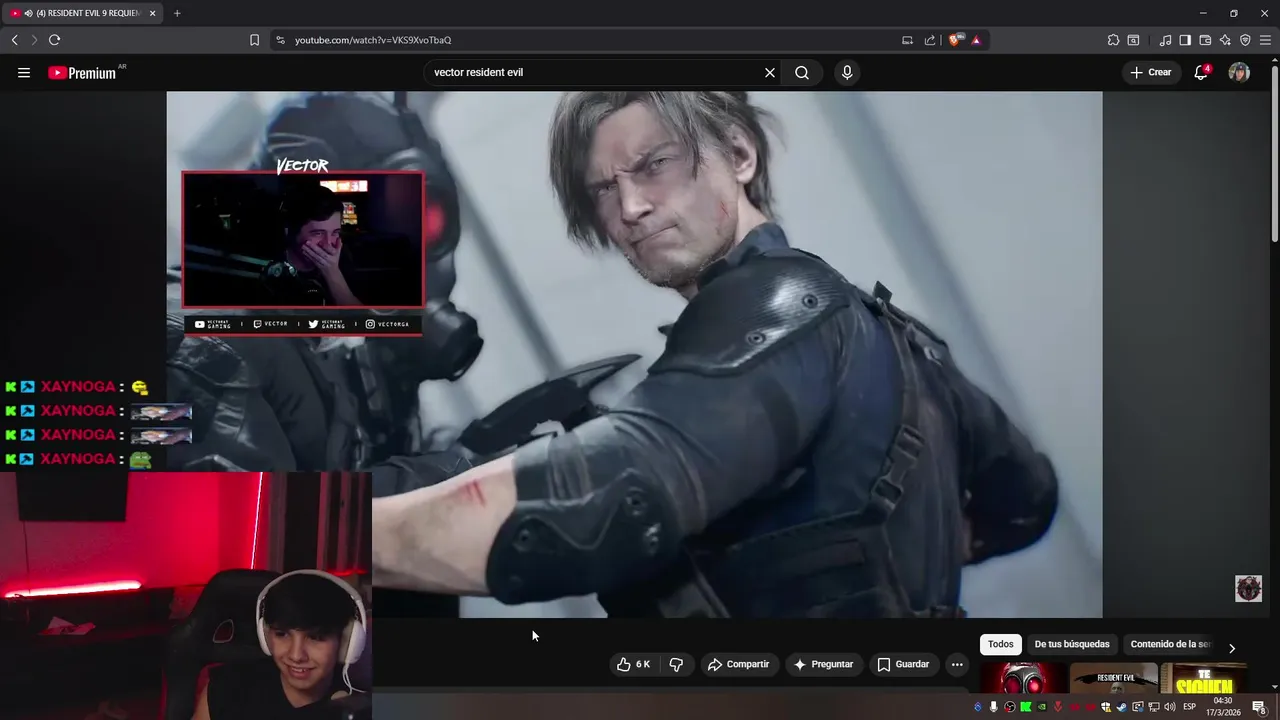This screenshot has height=720, width=1280.
Task: Select the De tus búsquedas chip
Action: 1072,644
